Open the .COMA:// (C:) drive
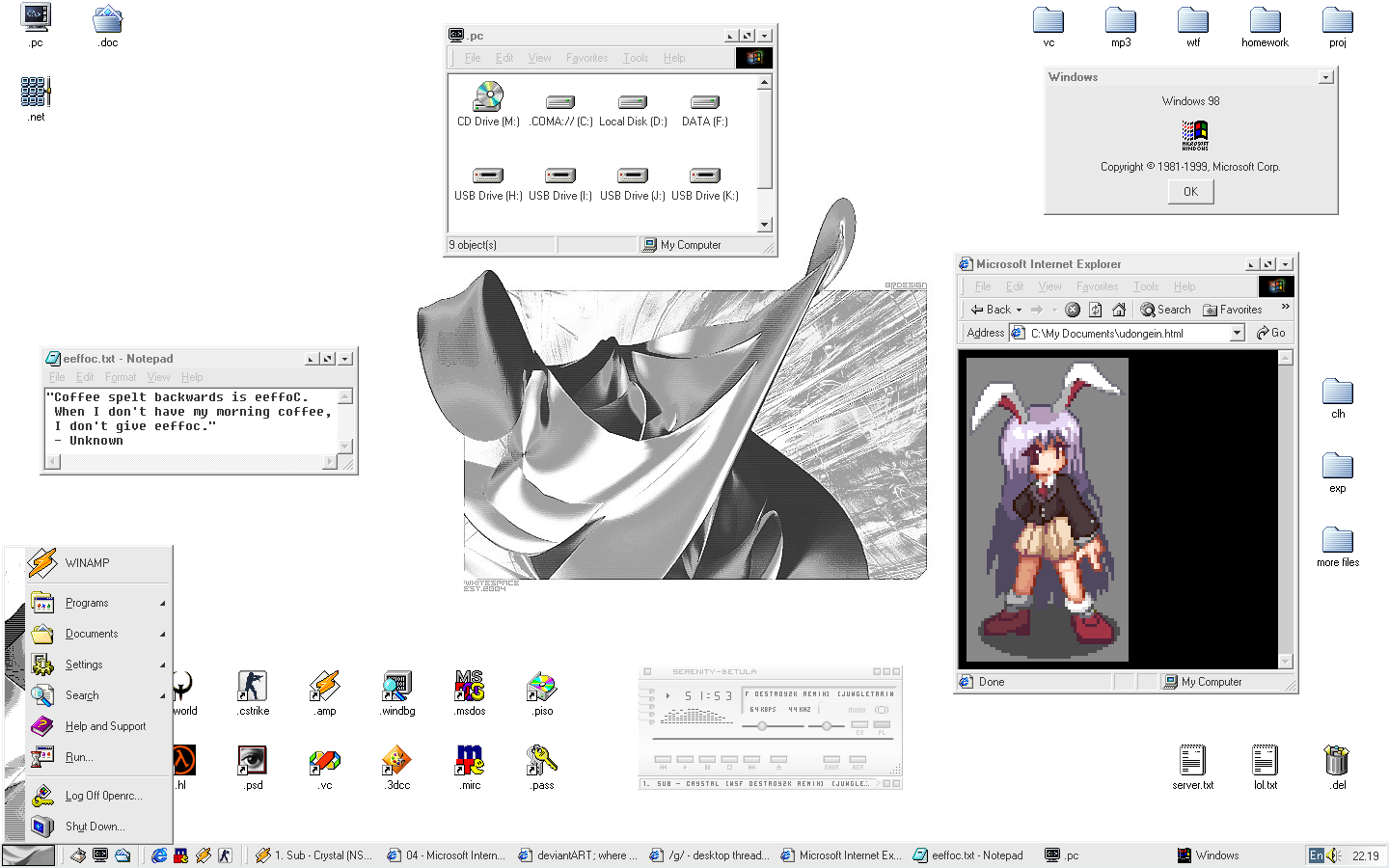1389x868 pixels. pos(560,111)
